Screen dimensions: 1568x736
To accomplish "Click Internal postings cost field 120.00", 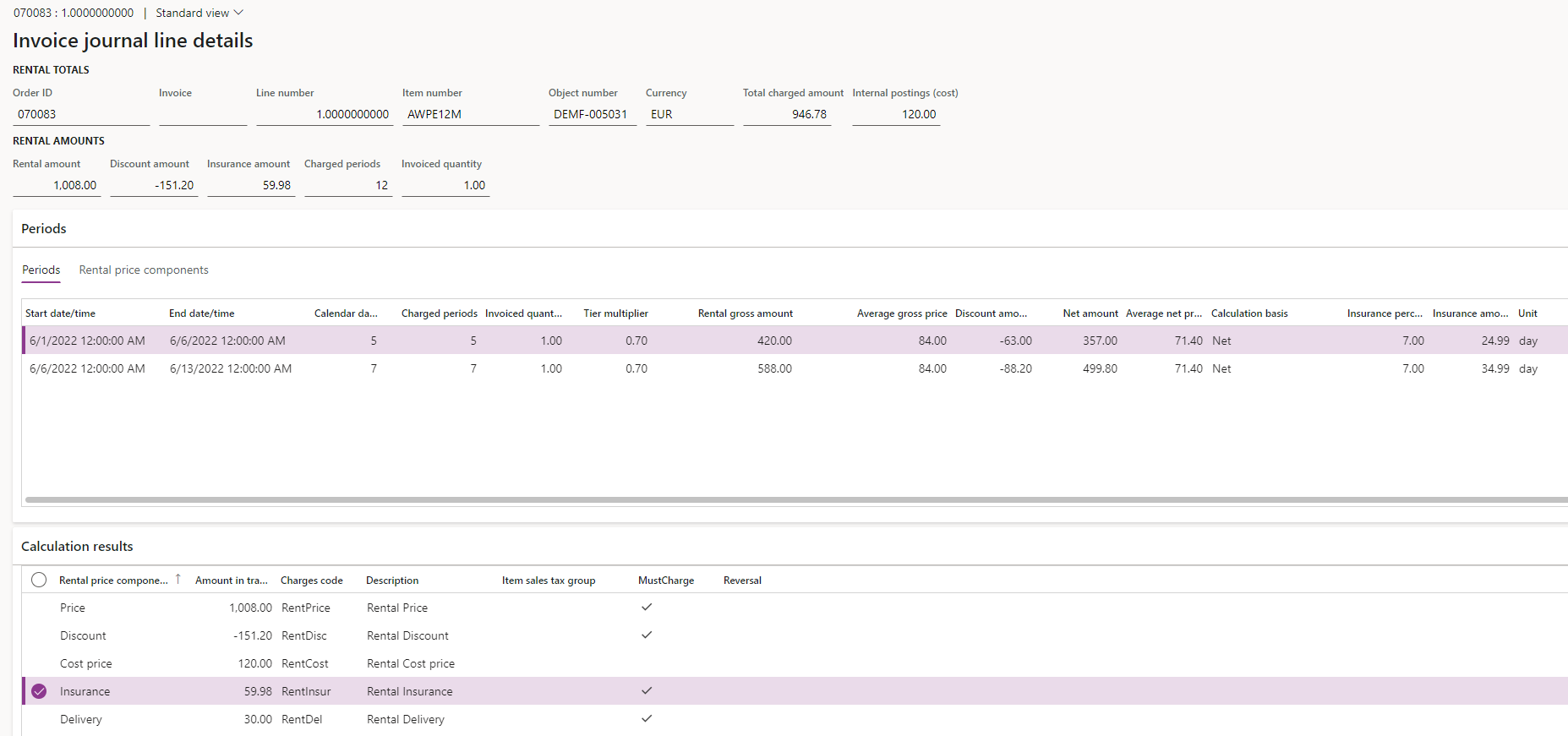I will click(x=896, y=114).
